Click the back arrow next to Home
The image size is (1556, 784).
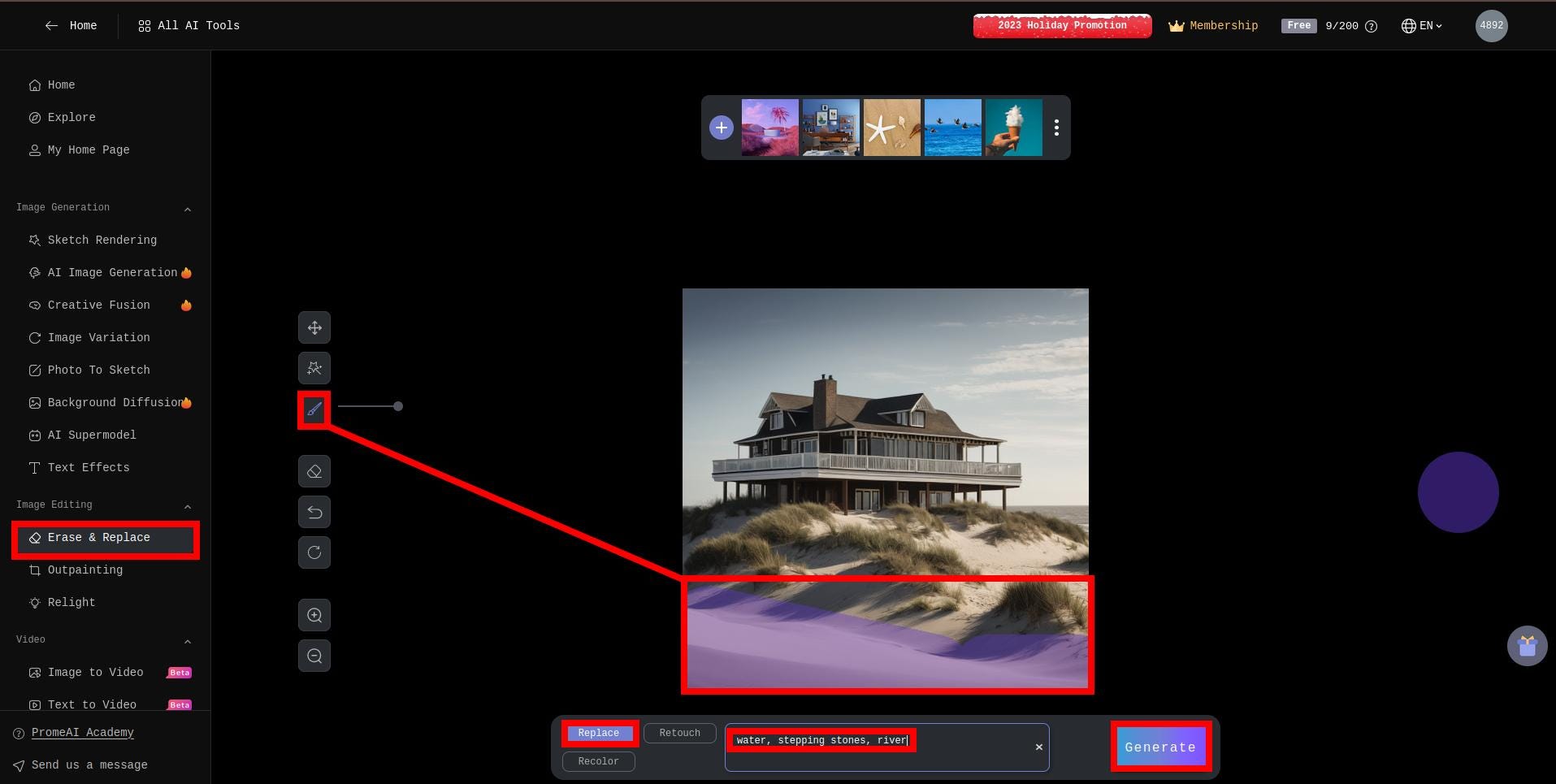51,26
